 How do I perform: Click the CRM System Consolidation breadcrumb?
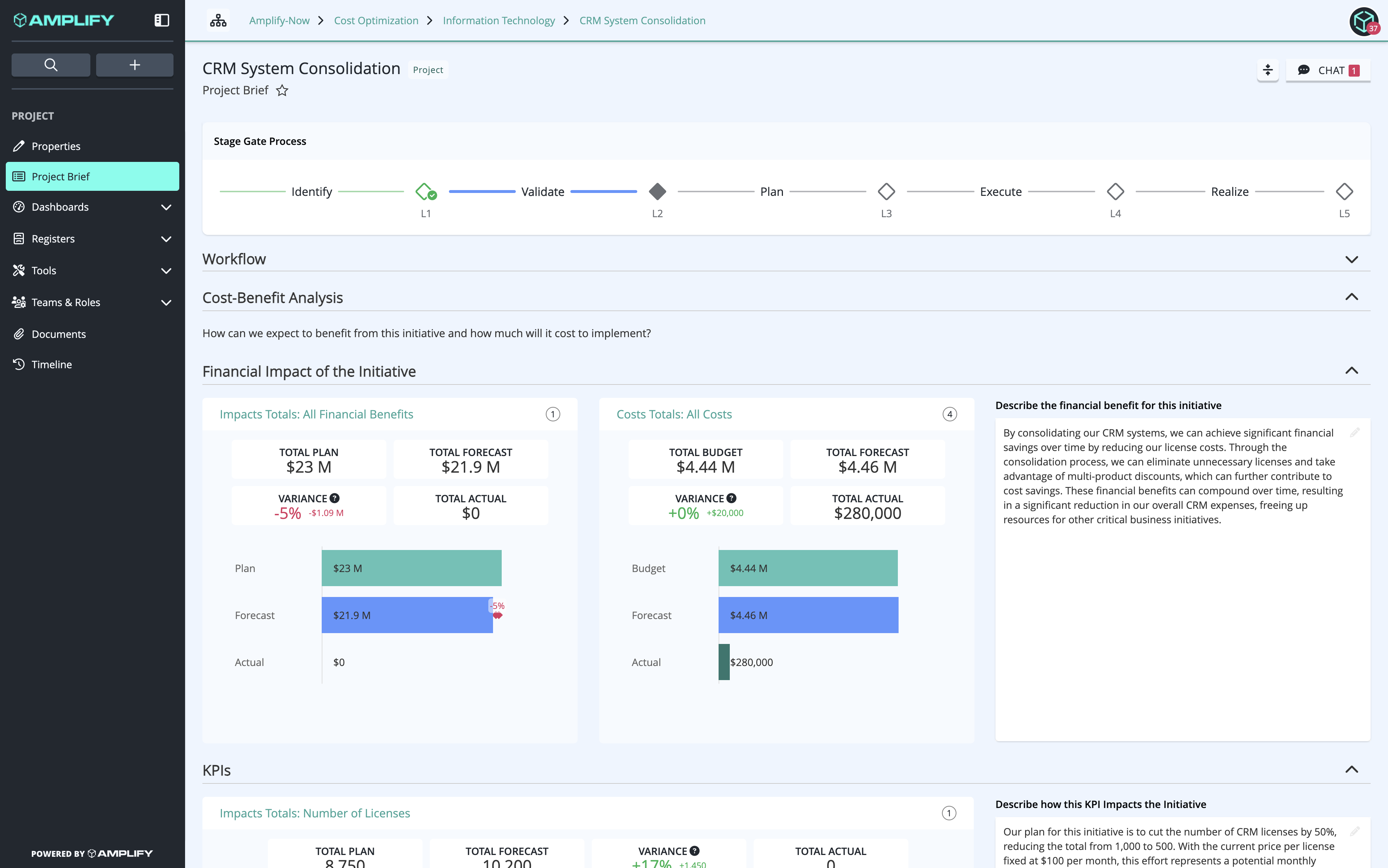coord(642,21)
